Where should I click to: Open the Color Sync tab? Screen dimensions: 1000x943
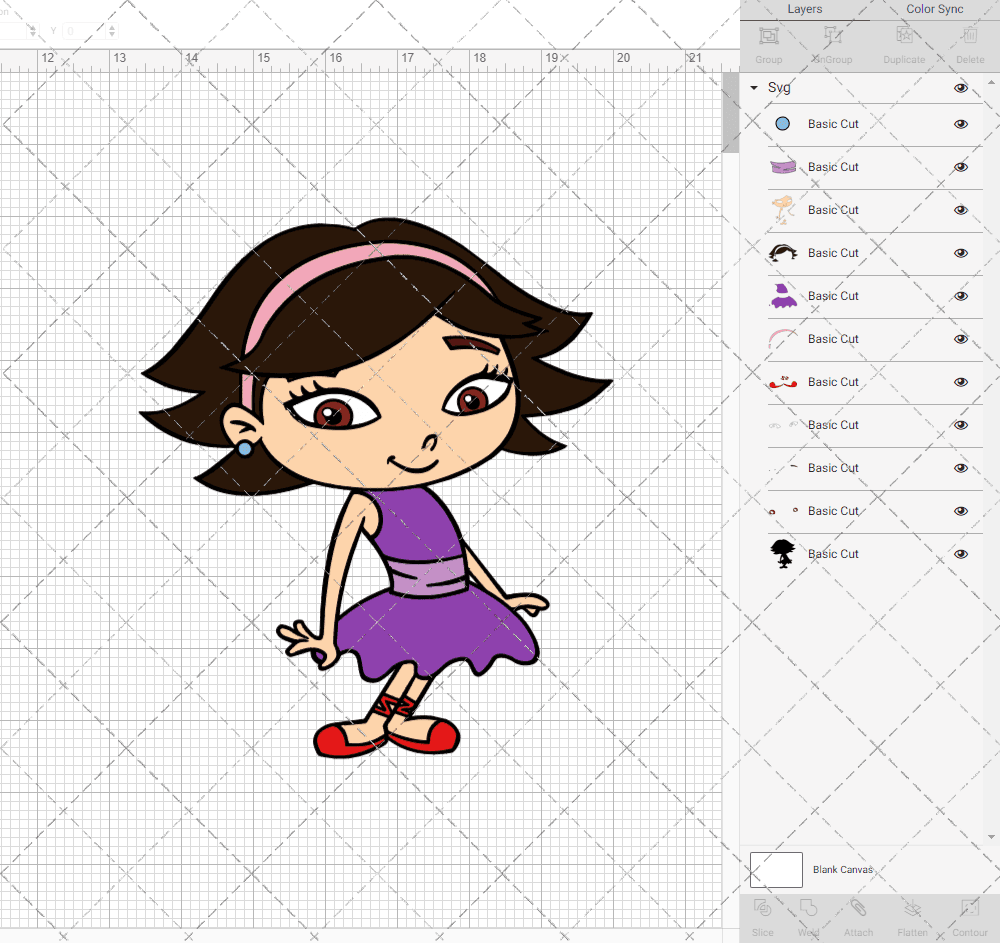934,9
